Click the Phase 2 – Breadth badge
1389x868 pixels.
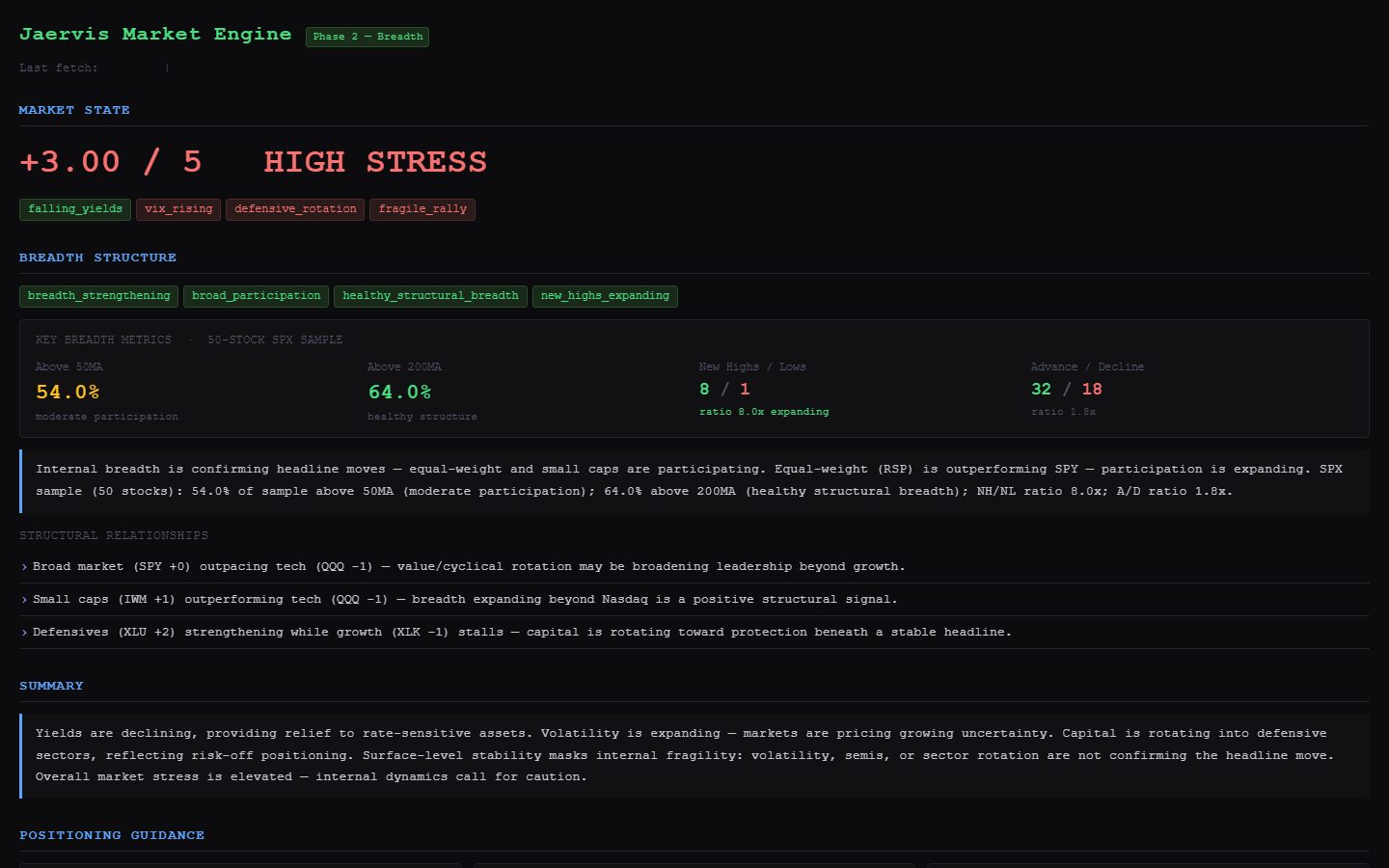[x=368, y=37]
